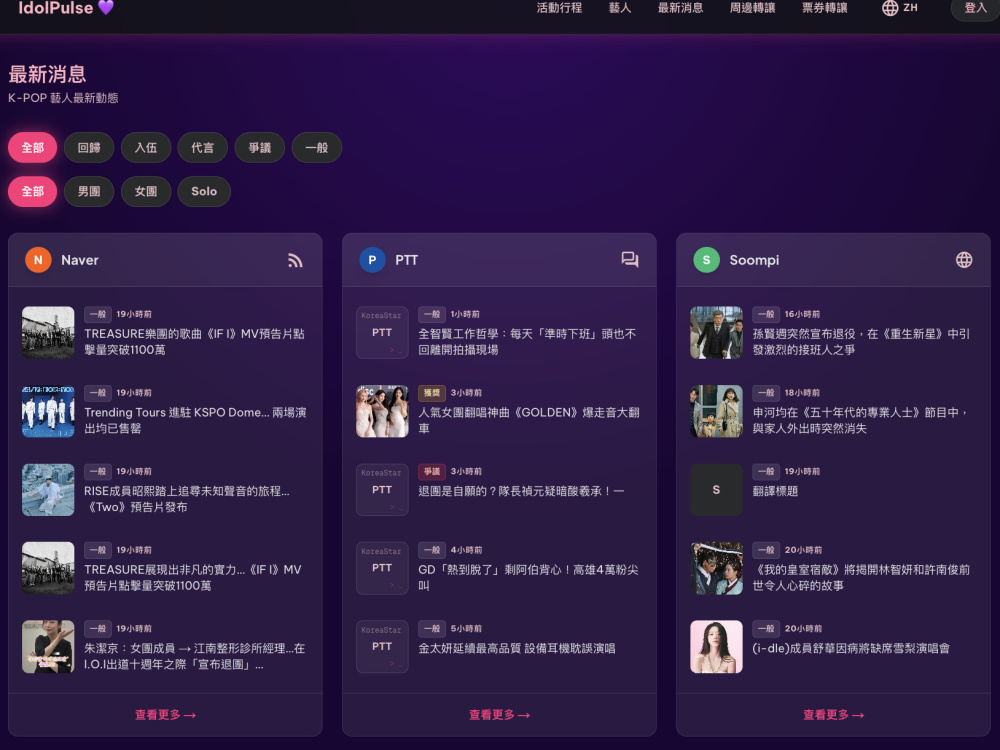The width and height of the screenshot is (1000, 750).
Task: Open 孫賢週突然宣布退役 headline
Action: pos(861,342)
